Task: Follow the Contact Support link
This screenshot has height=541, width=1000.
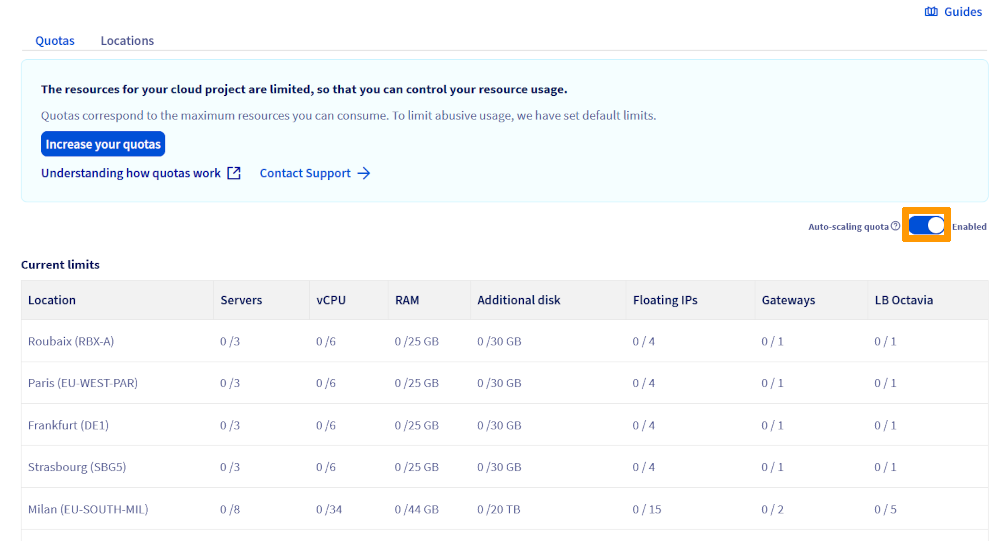Action: 305,173
